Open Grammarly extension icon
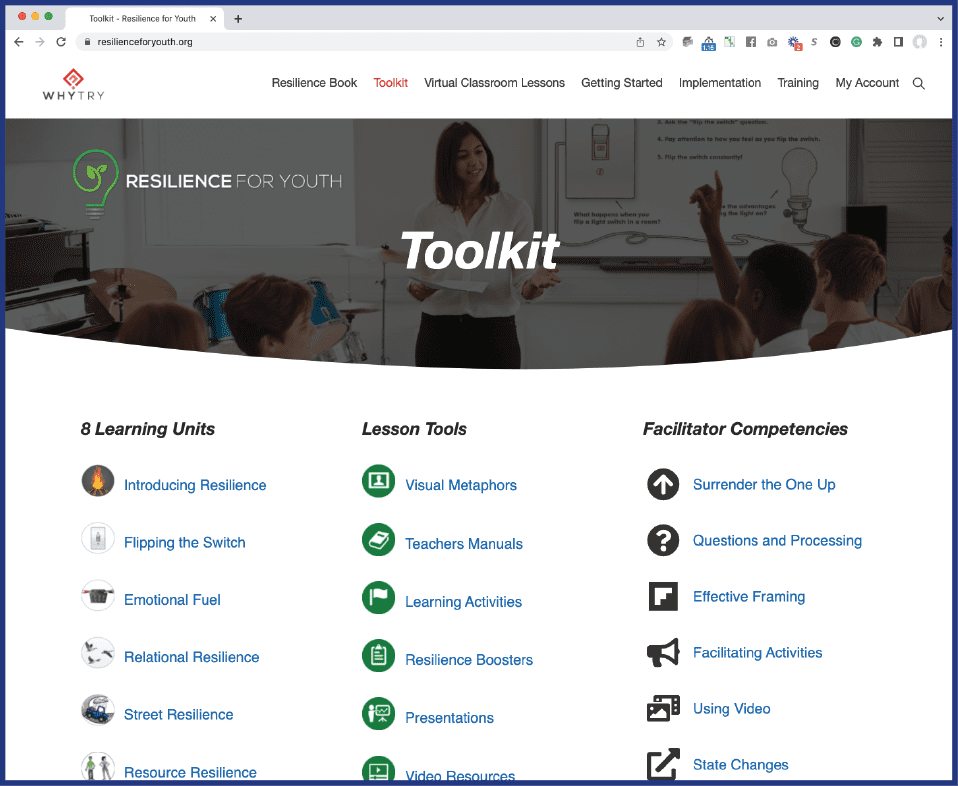This screenshot has width=958, height=786. pyautogui.click(x=857, y=42)
